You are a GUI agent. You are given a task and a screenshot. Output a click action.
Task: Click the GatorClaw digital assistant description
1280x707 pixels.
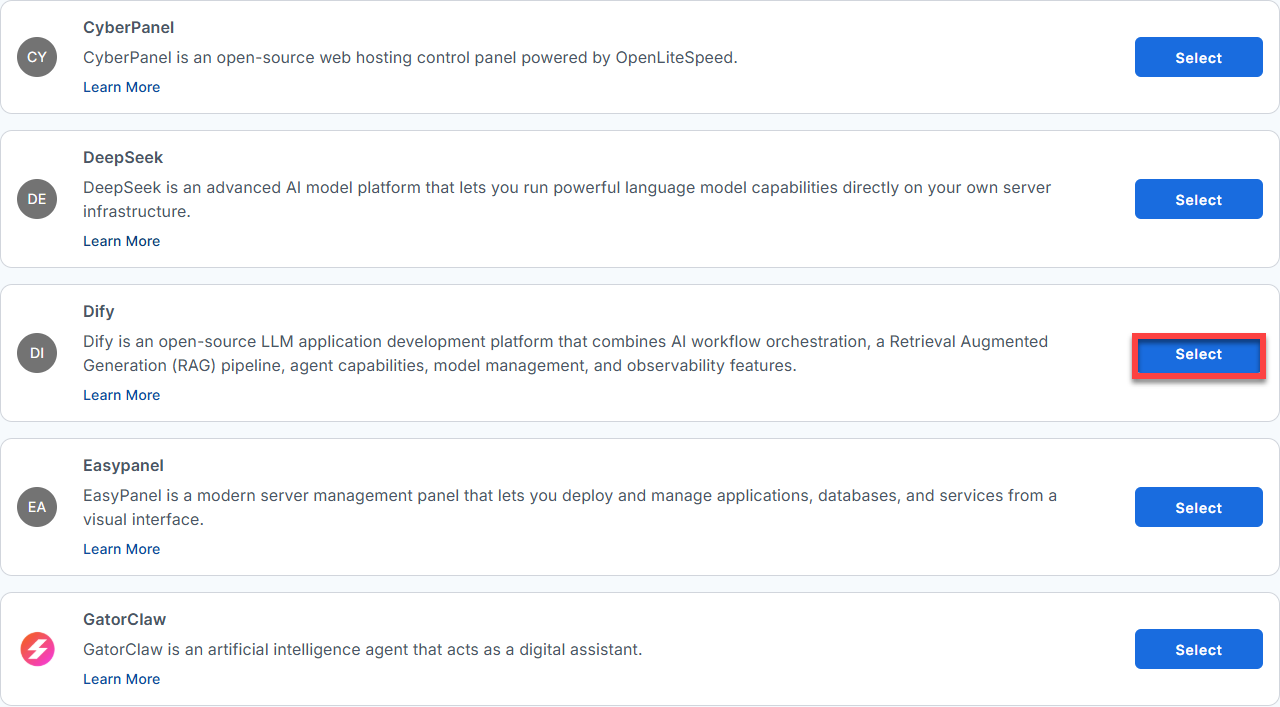pos(362,649)
